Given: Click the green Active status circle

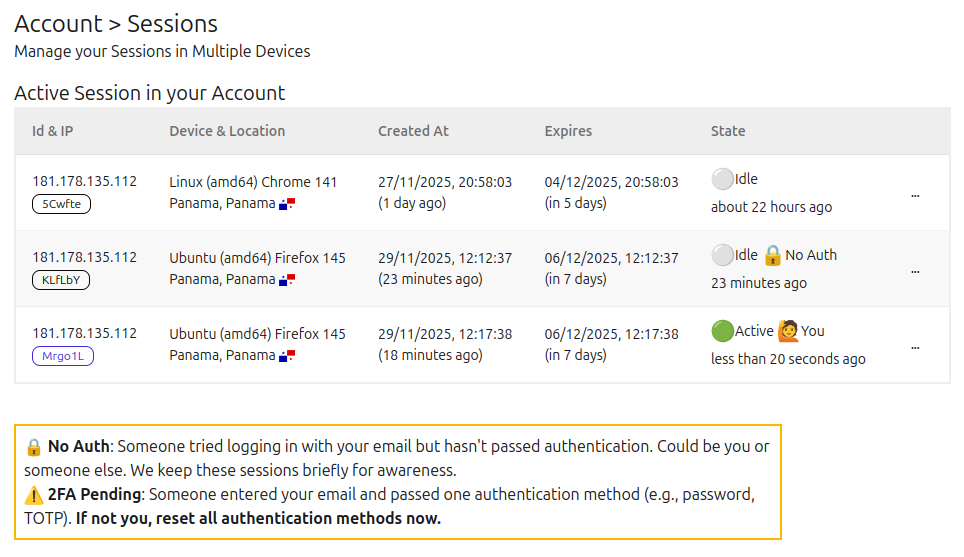Looking at the screenshot, I should (722, 331).
